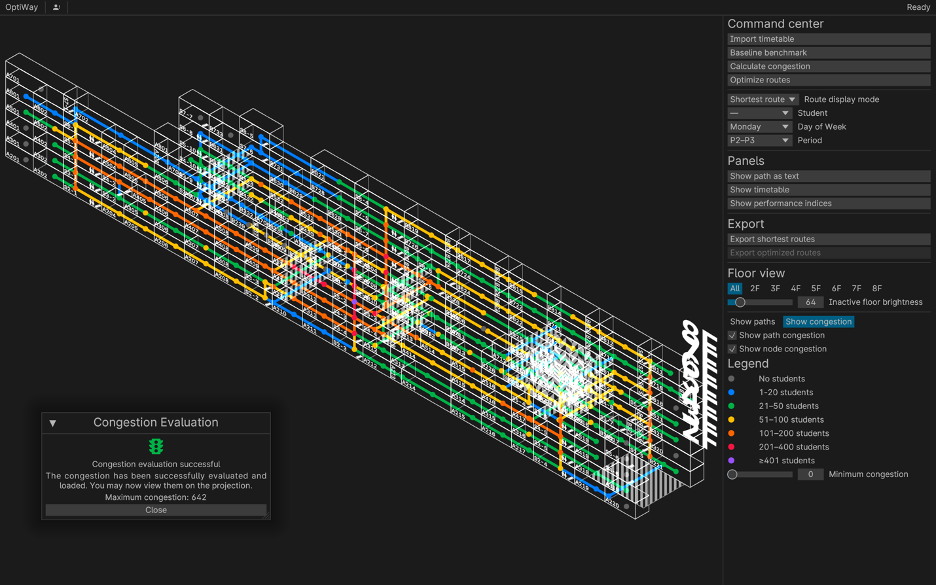This screenshot has width=936, height=586.
Task: Open the Route display mode dropdown
Action: coord(763,100)
